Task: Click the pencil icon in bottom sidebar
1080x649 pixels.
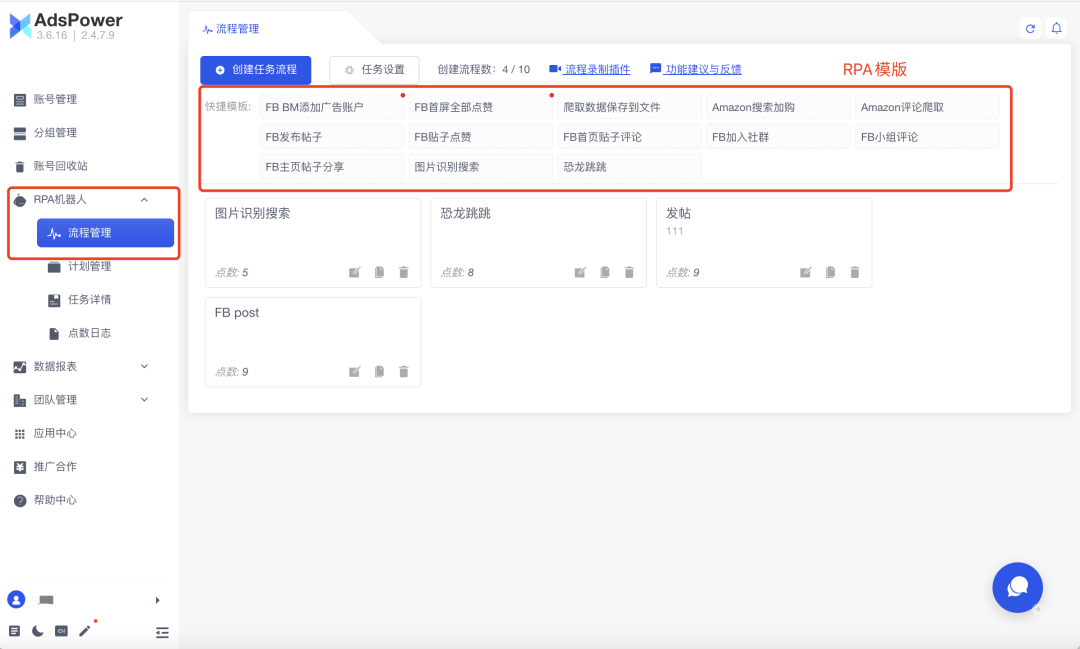Action: pos(85,631)
